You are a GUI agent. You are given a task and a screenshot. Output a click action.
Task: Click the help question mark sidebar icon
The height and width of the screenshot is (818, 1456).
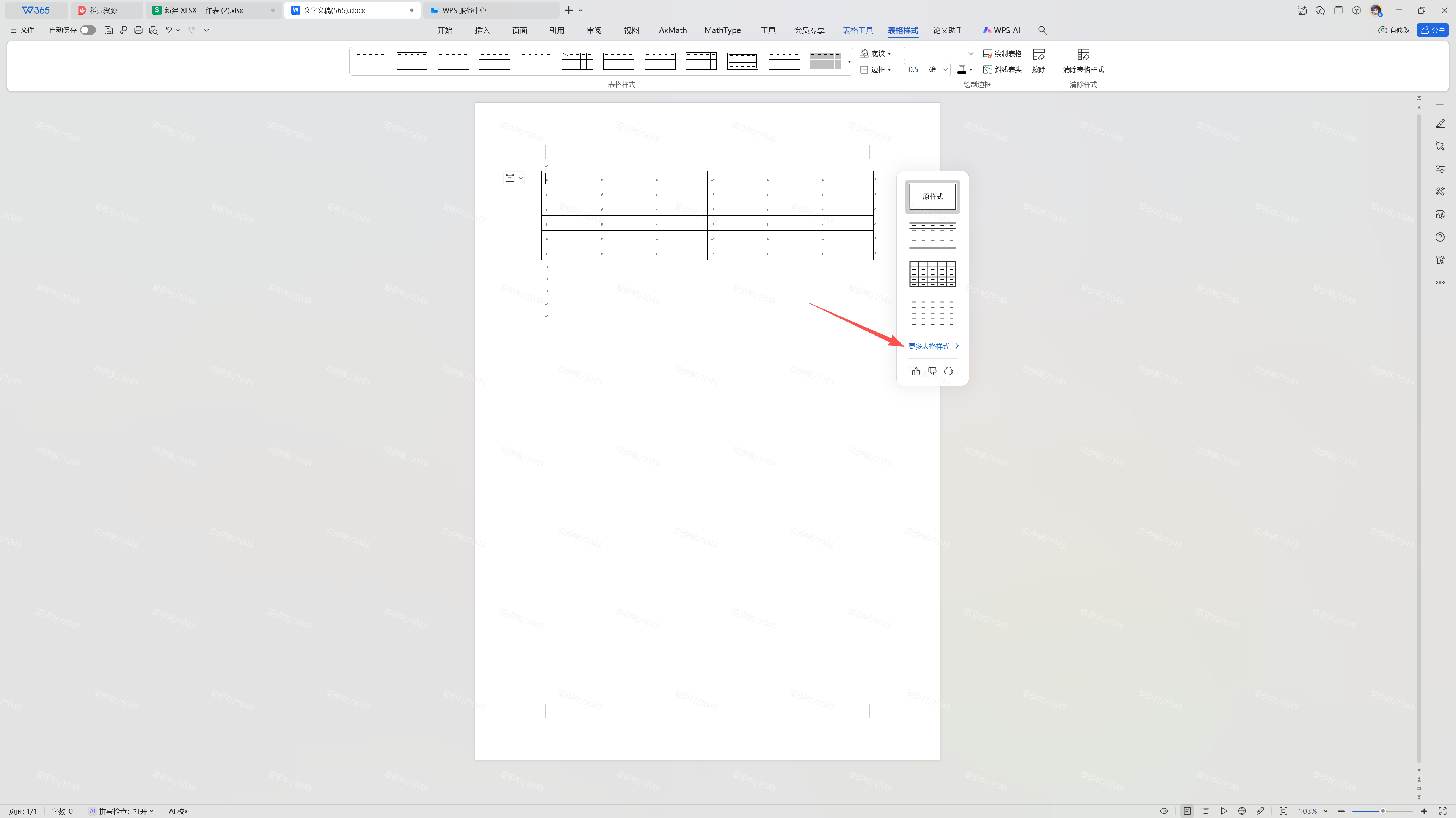pyautogui.click(x=1440, y=237)
